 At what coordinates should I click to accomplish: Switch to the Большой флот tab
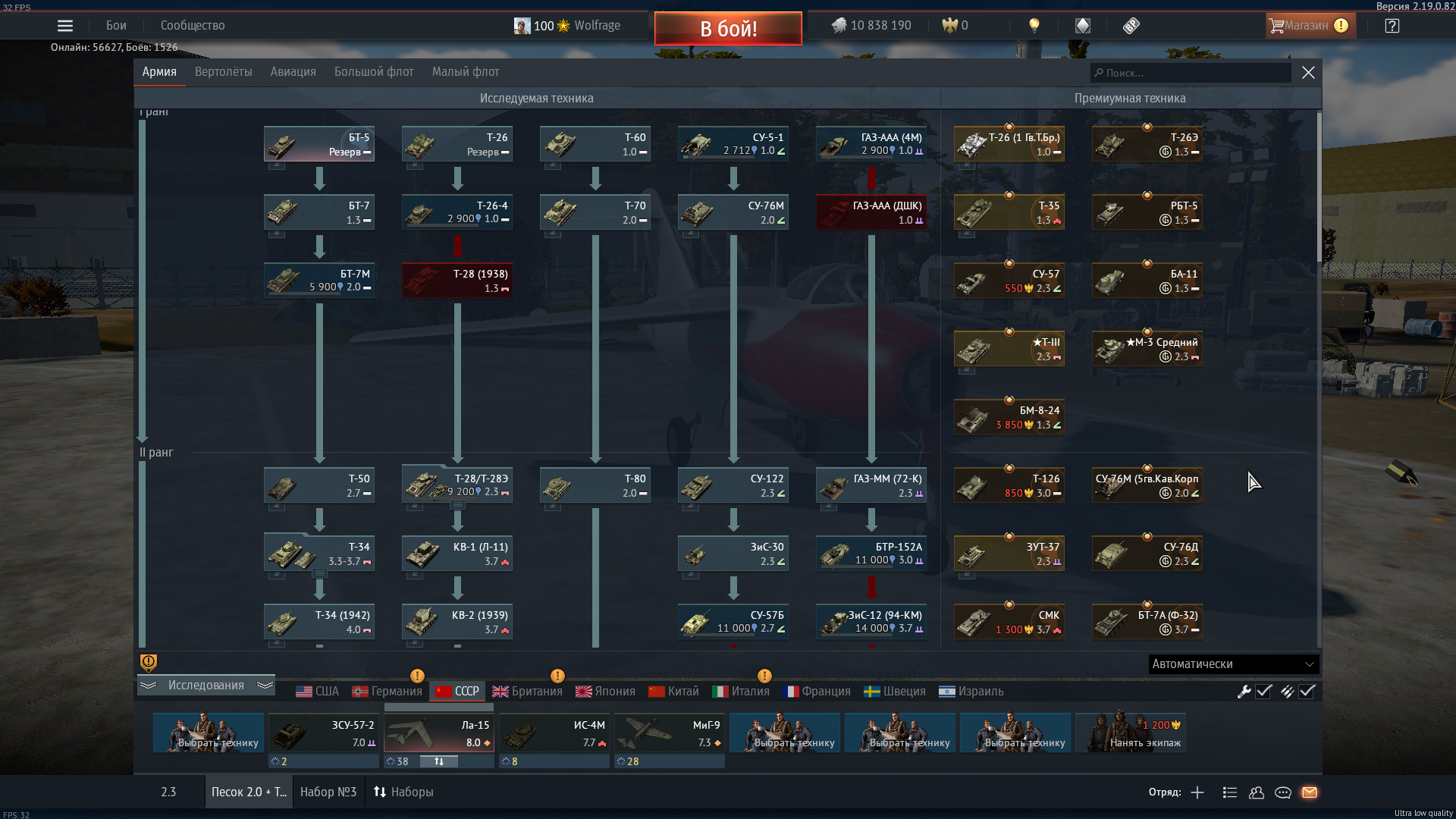[374, 72]
